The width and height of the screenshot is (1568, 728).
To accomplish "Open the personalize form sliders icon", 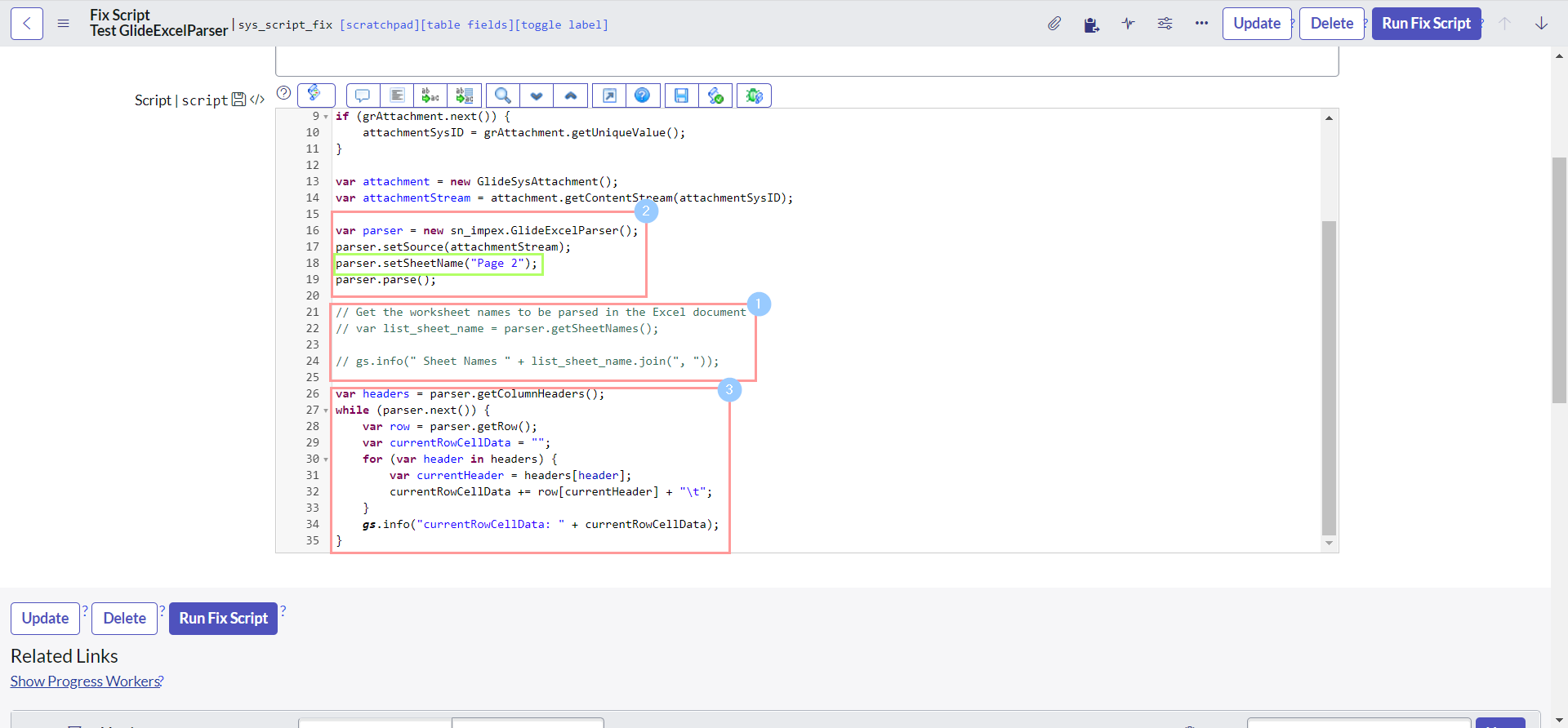I will 1165,24.
